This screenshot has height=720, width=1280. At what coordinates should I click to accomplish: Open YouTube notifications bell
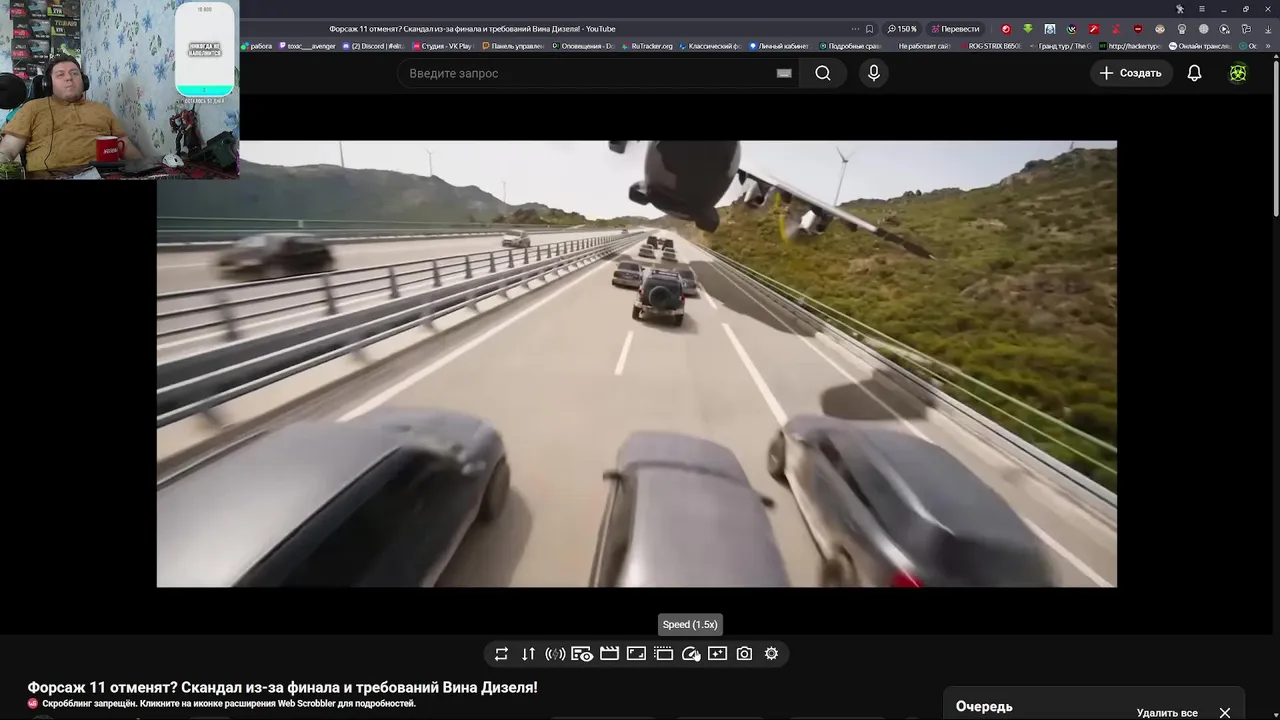pyautogui.click(x=1194, y=73)
